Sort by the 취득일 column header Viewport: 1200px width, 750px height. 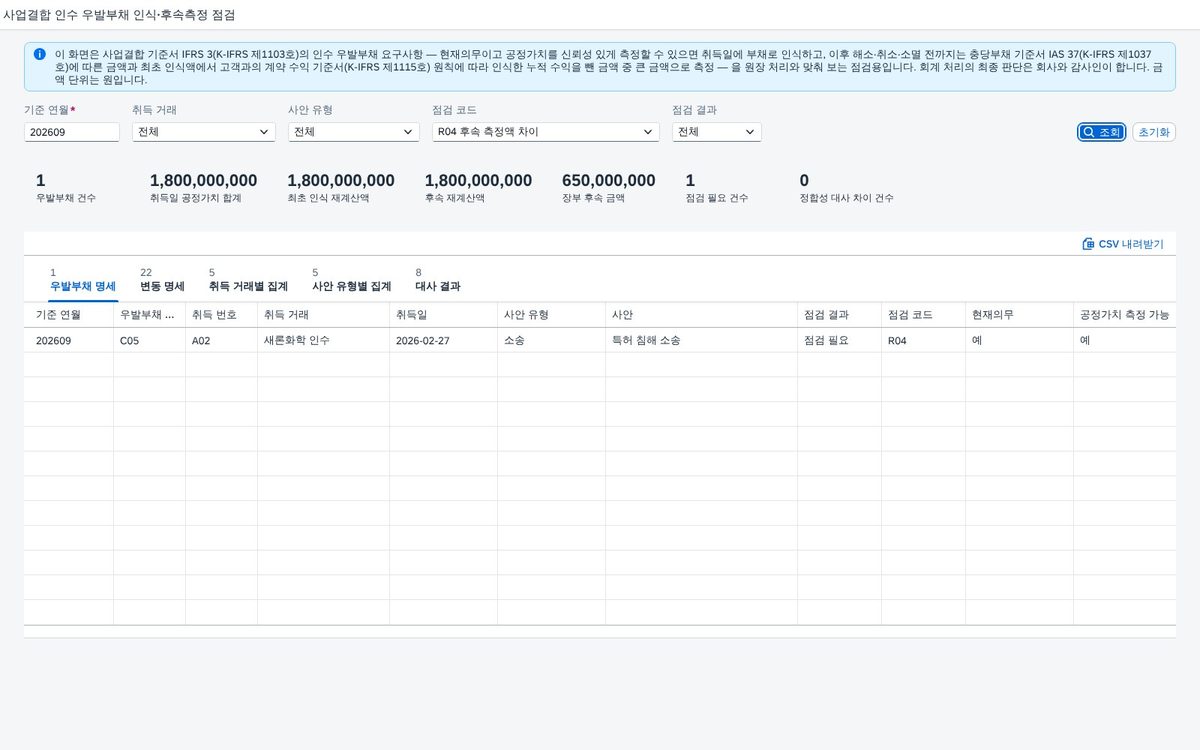(443, 315)
